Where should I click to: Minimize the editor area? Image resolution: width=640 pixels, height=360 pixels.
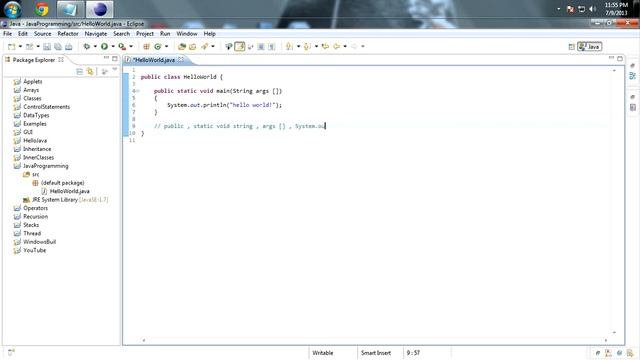coord(611,58)
